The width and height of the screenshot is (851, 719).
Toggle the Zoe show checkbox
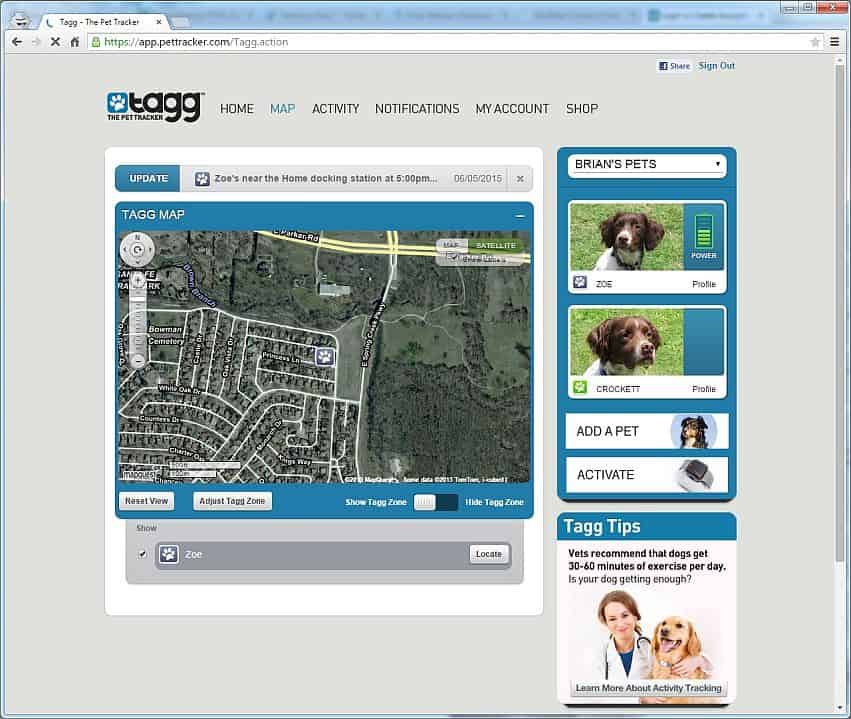[142, 554]
